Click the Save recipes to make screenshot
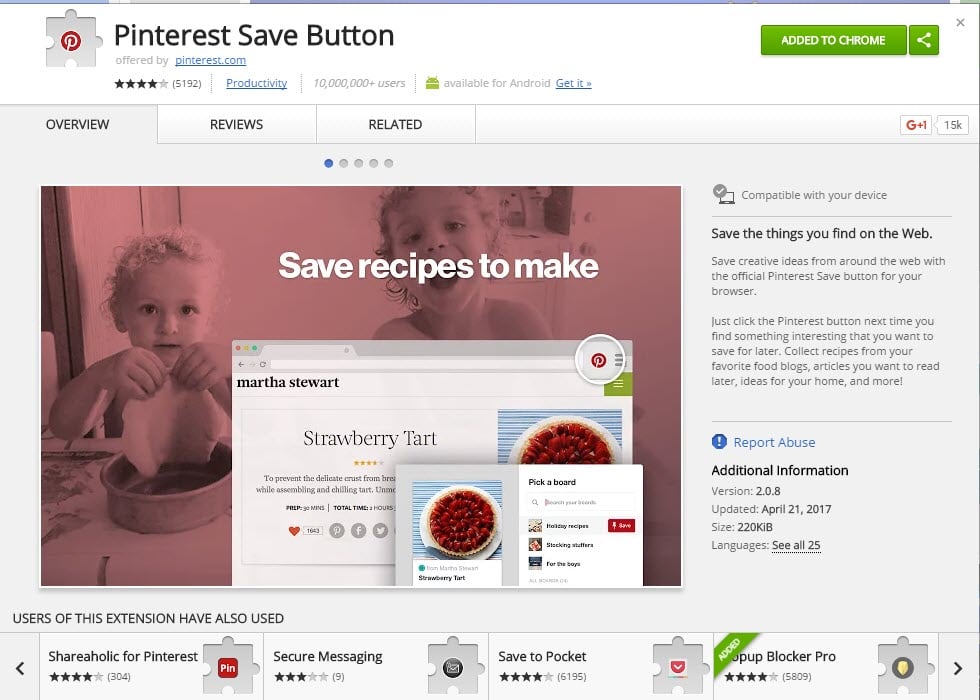The width and height of the screenshot is (980, 700). 361,386
